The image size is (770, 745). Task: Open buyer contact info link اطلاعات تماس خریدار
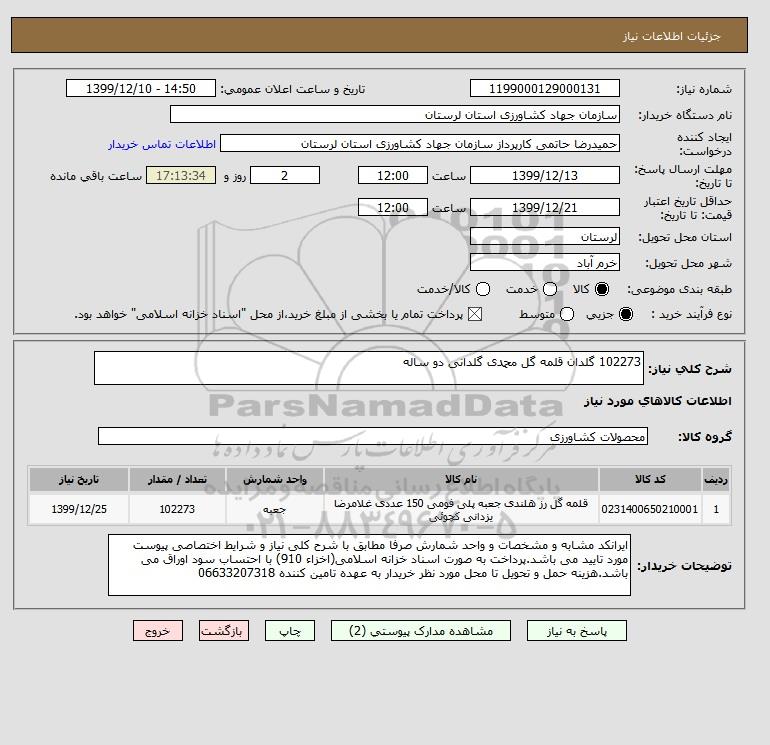pyautogui.click(x=162, y=144)
